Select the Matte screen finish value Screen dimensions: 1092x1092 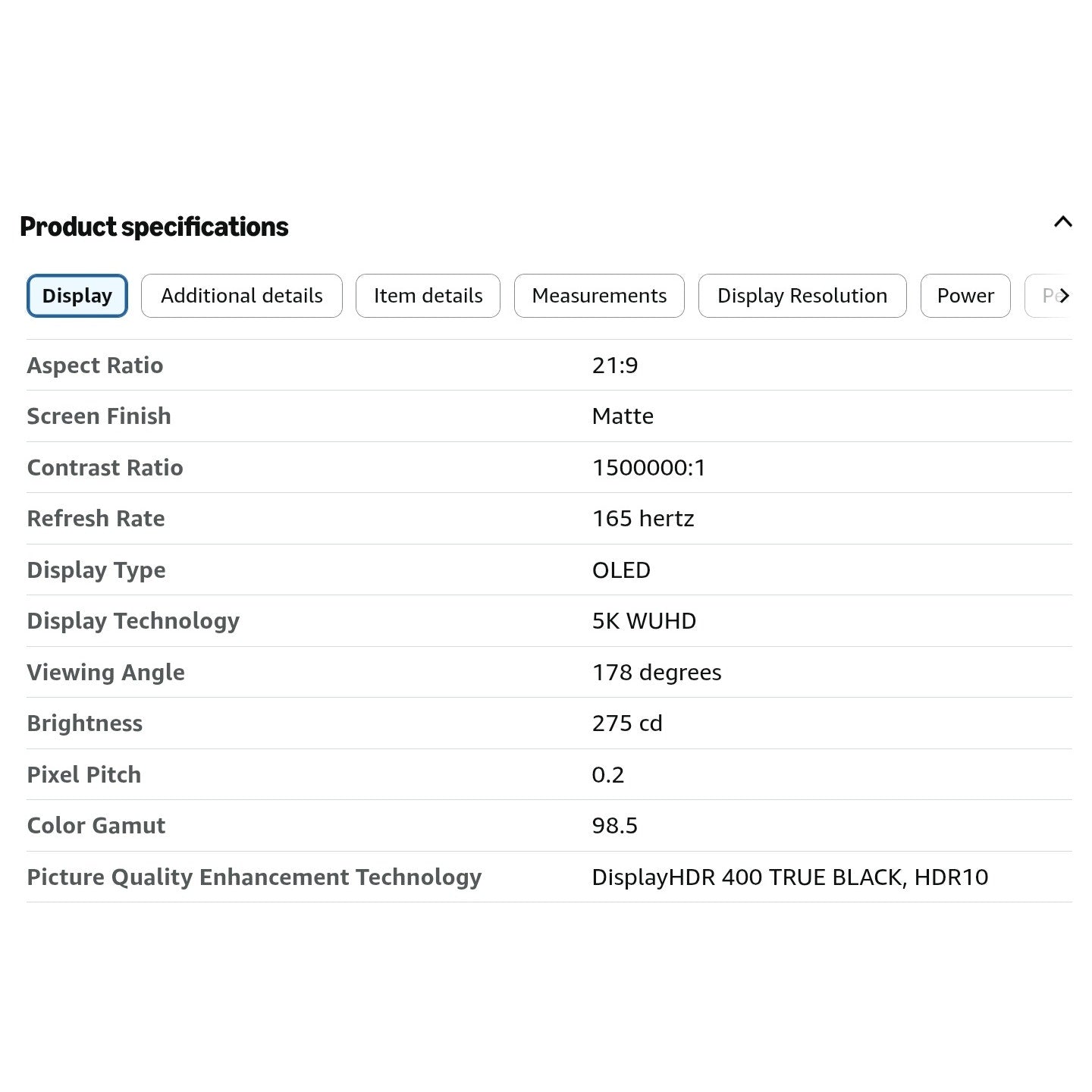[x=623, y=416]
